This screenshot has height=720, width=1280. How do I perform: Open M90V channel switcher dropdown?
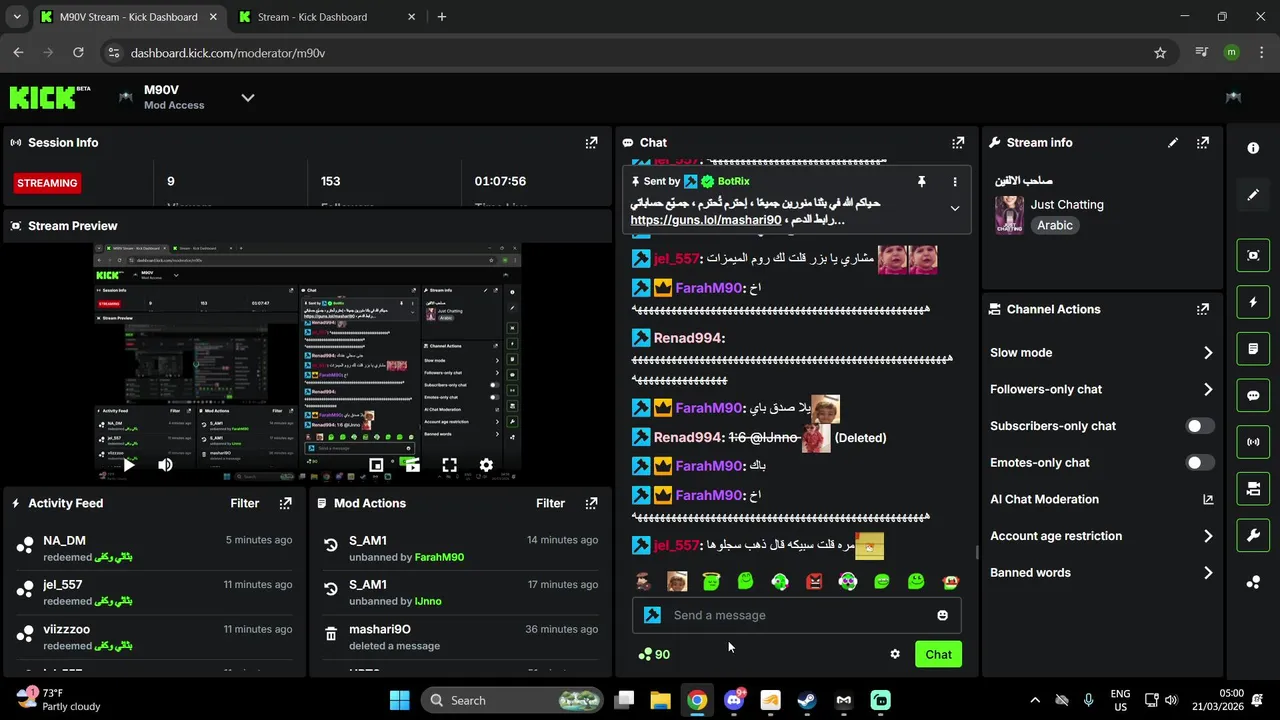tap(248, 97)
